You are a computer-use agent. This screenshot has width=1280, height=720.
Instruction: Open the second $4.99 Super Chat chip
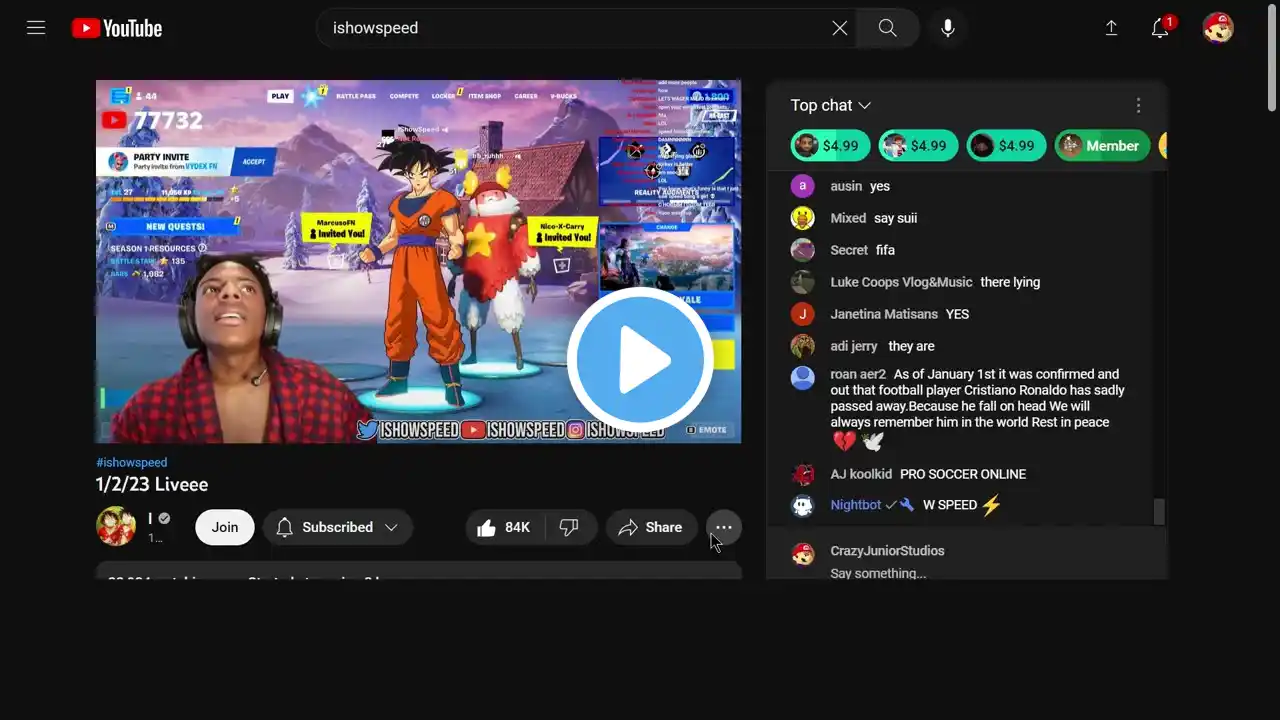(918, 146)
